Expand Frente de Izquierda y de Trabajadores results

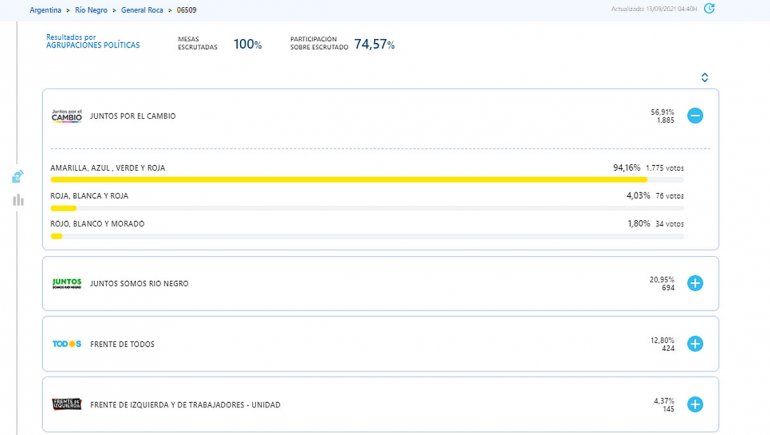(x=695, y=405)
